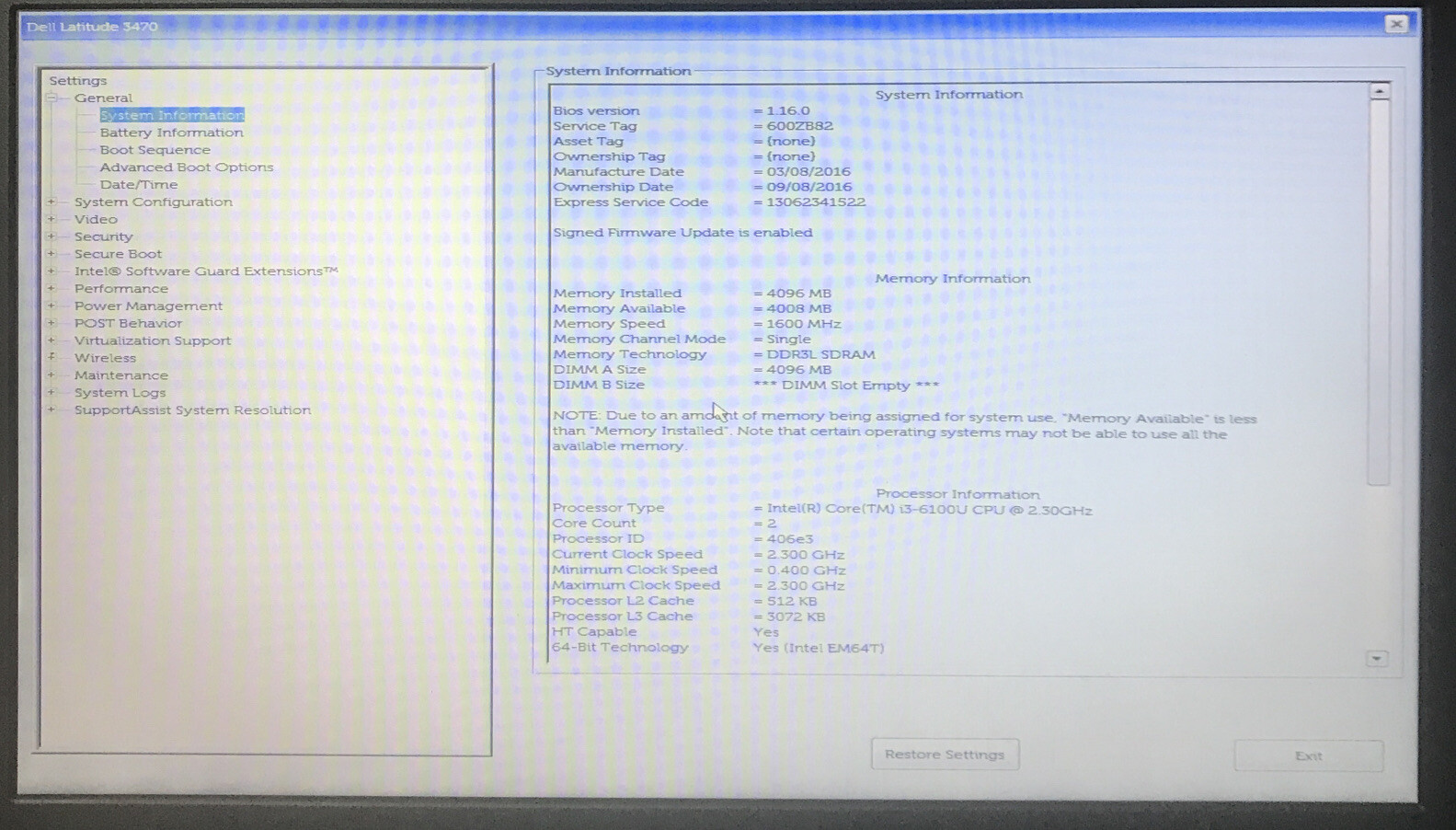Click Memory Speed value 1600 MHz
Viewport: 1456px width, 830px height.
coord(803,324)
